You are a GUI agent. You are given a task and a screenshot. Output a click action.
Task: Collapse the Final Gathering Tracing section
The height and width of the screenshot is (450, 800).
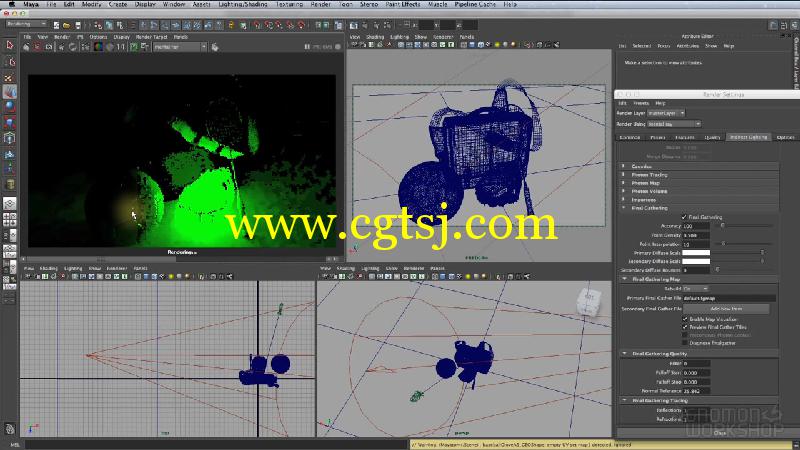624,401
